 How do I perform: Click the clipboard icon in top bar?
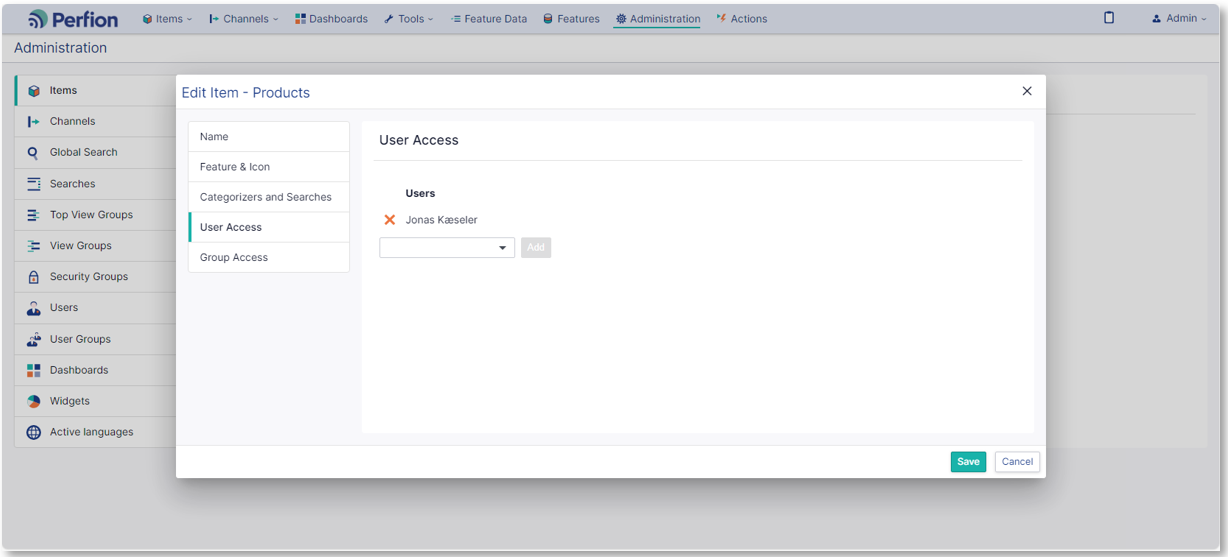tap(1109, 18)
